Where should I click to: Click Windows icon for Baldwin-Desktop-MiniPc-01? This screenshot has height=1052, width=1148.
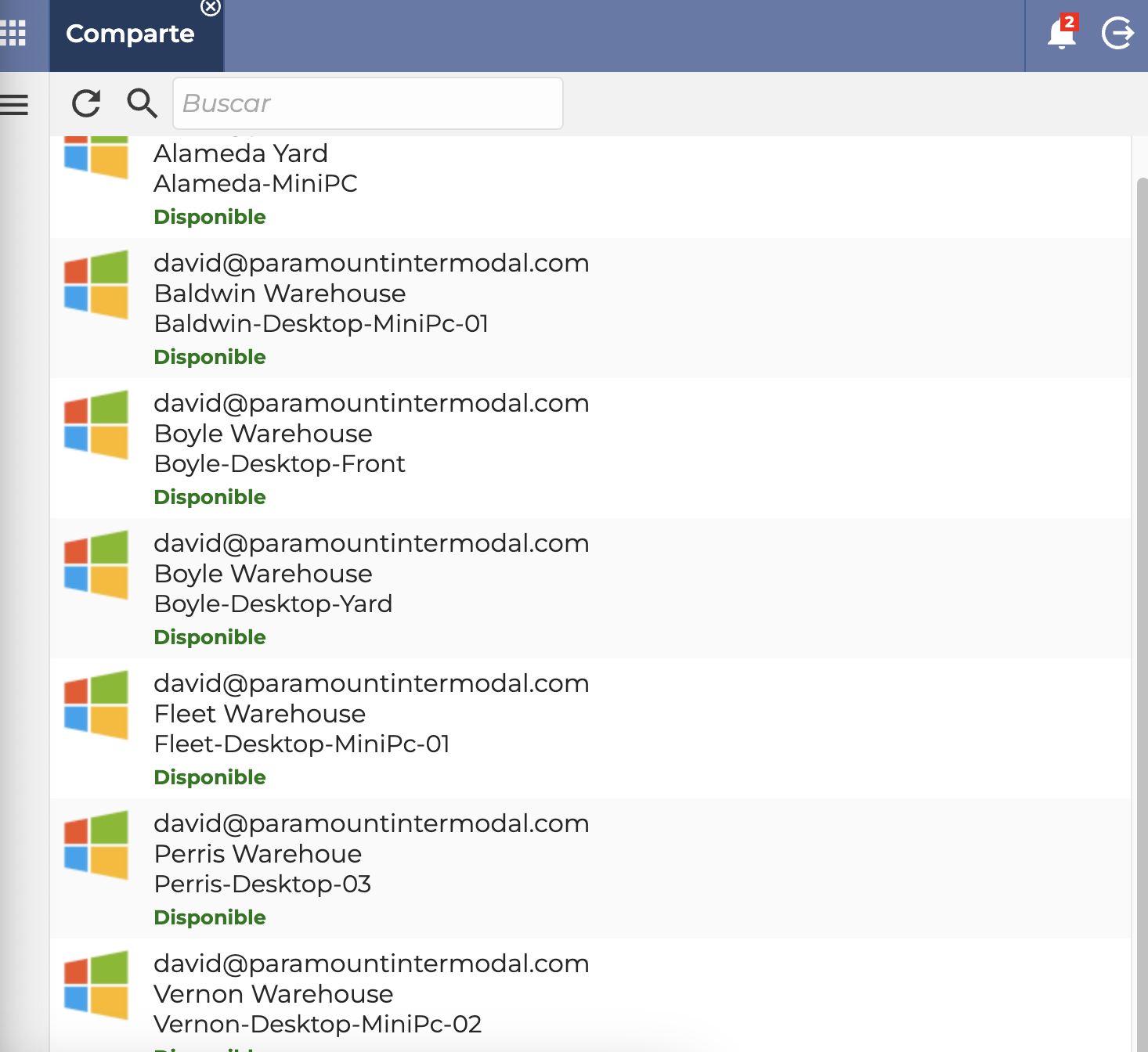[x=96, y=285]
